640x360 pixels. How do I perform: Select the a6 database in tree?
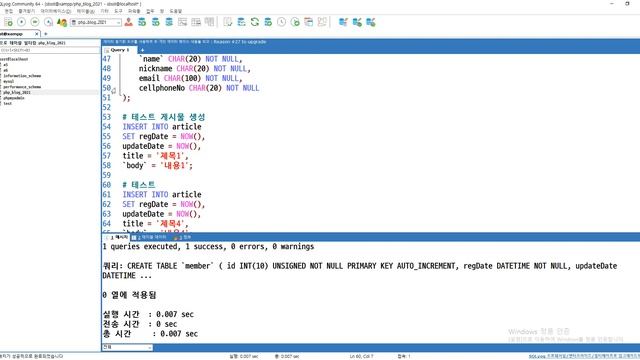[6, 70]
